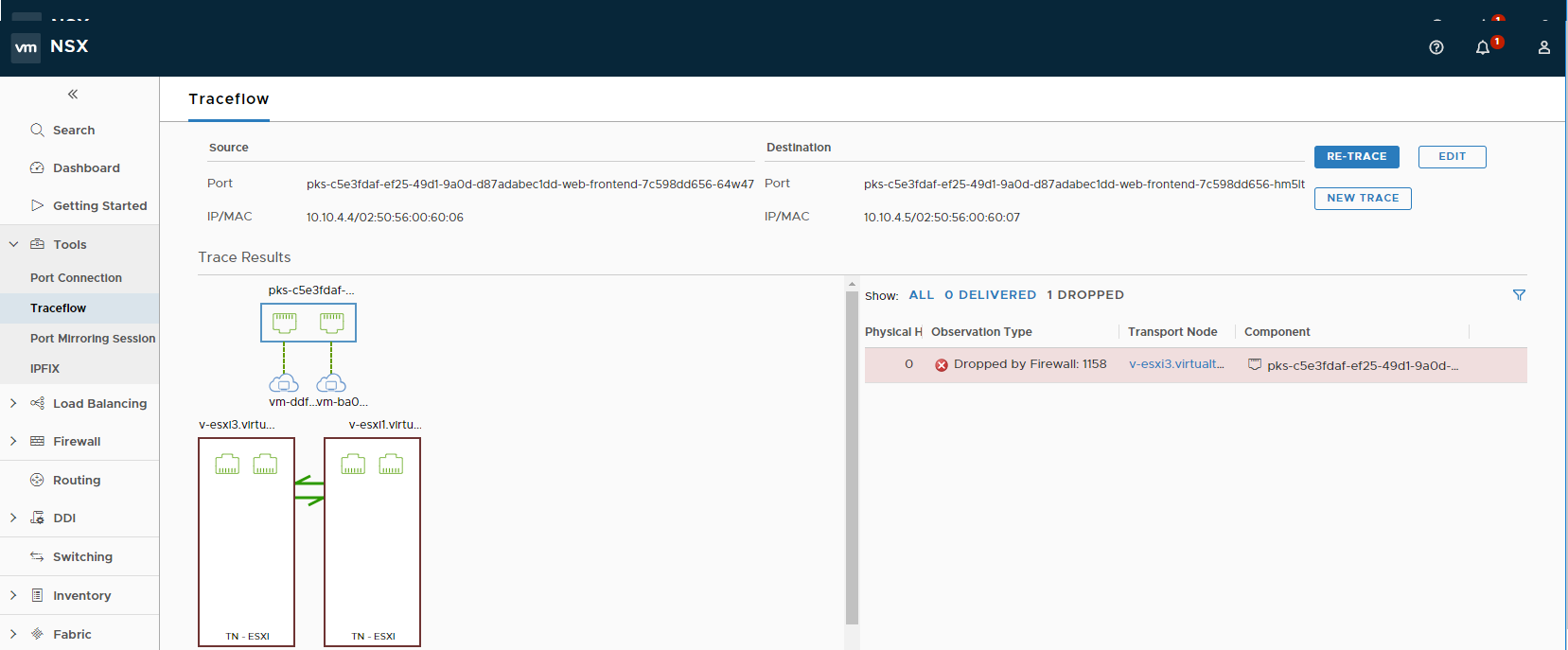Expand the Firewall section
This screenshot has height=650, width=1568.
(13, 441)
